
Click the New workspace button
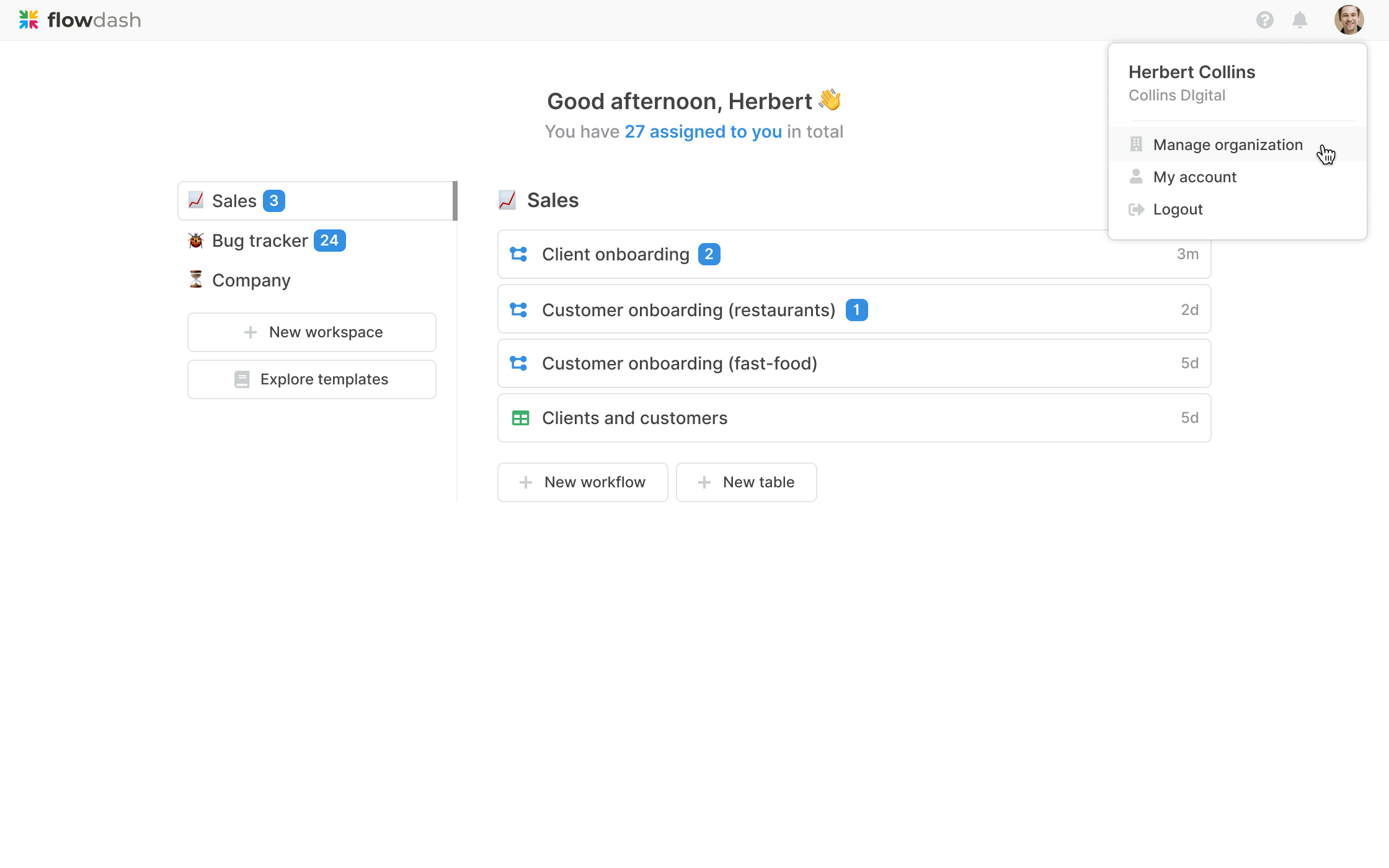pyautogui.click(x=312, y=332)
